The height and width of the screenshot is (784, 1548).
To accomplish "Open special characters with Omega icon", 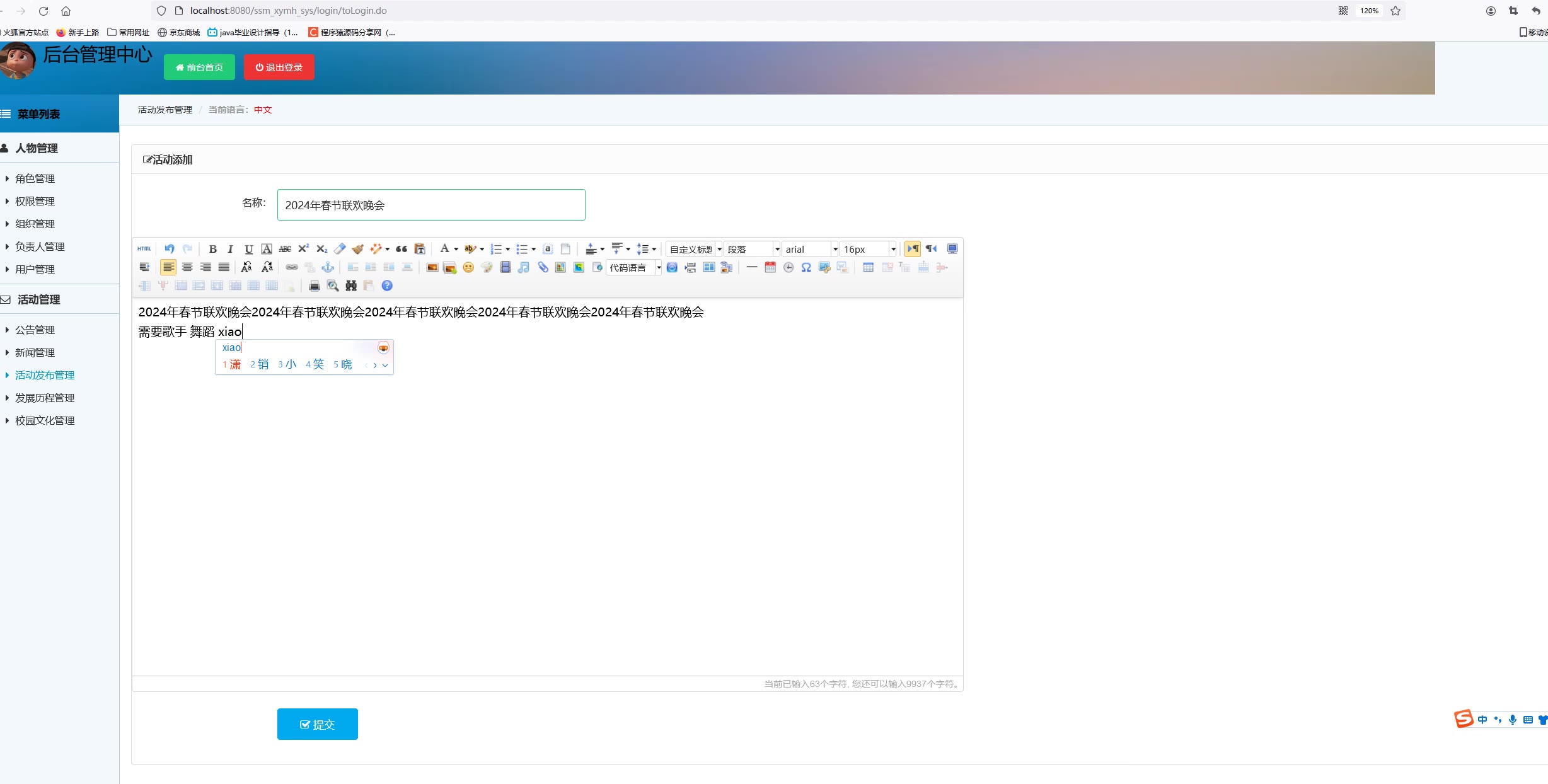I will pyautogui.click(x=806, y=267).
